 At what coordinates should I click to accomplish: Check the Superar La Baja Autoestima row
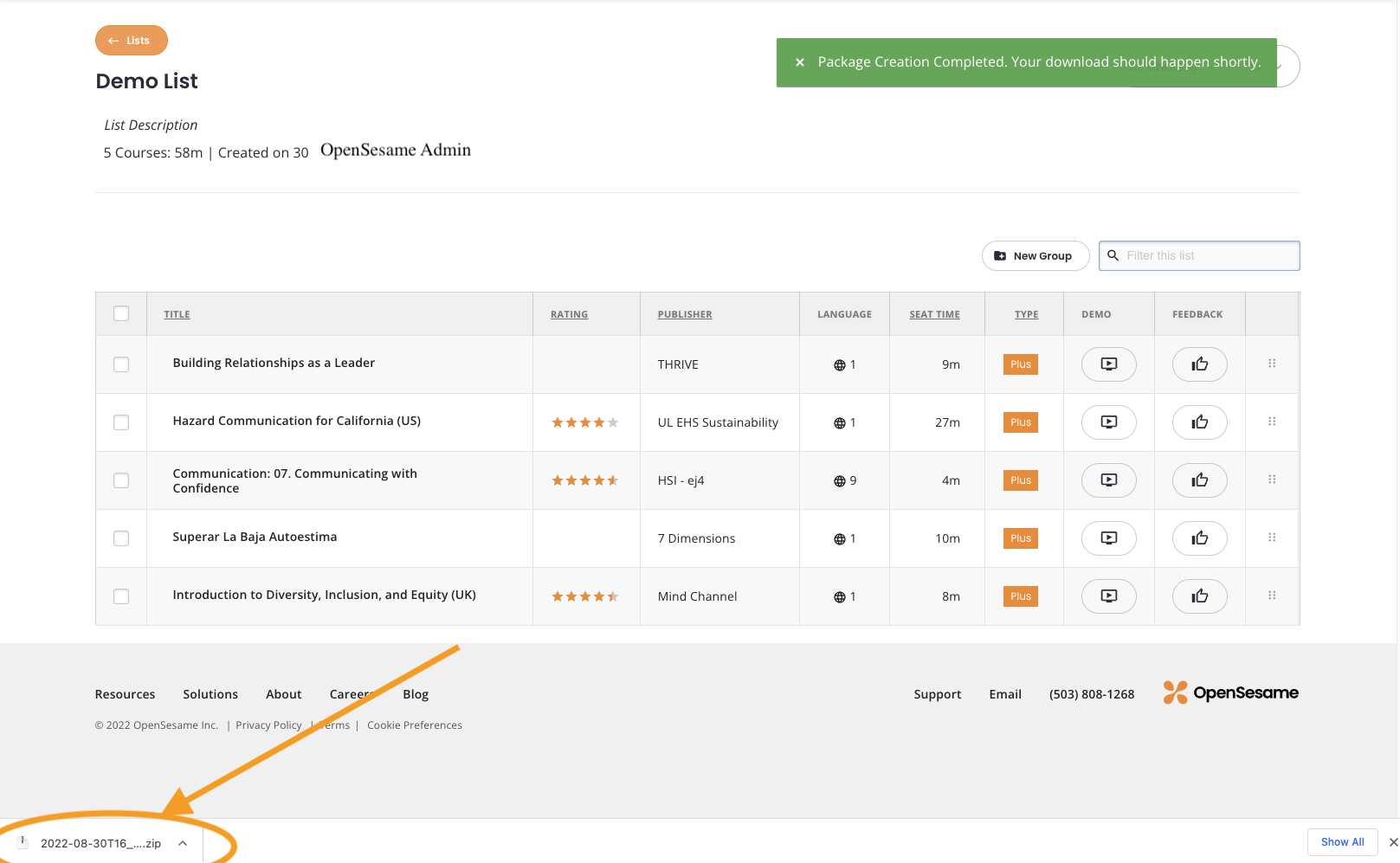[121, 538]
